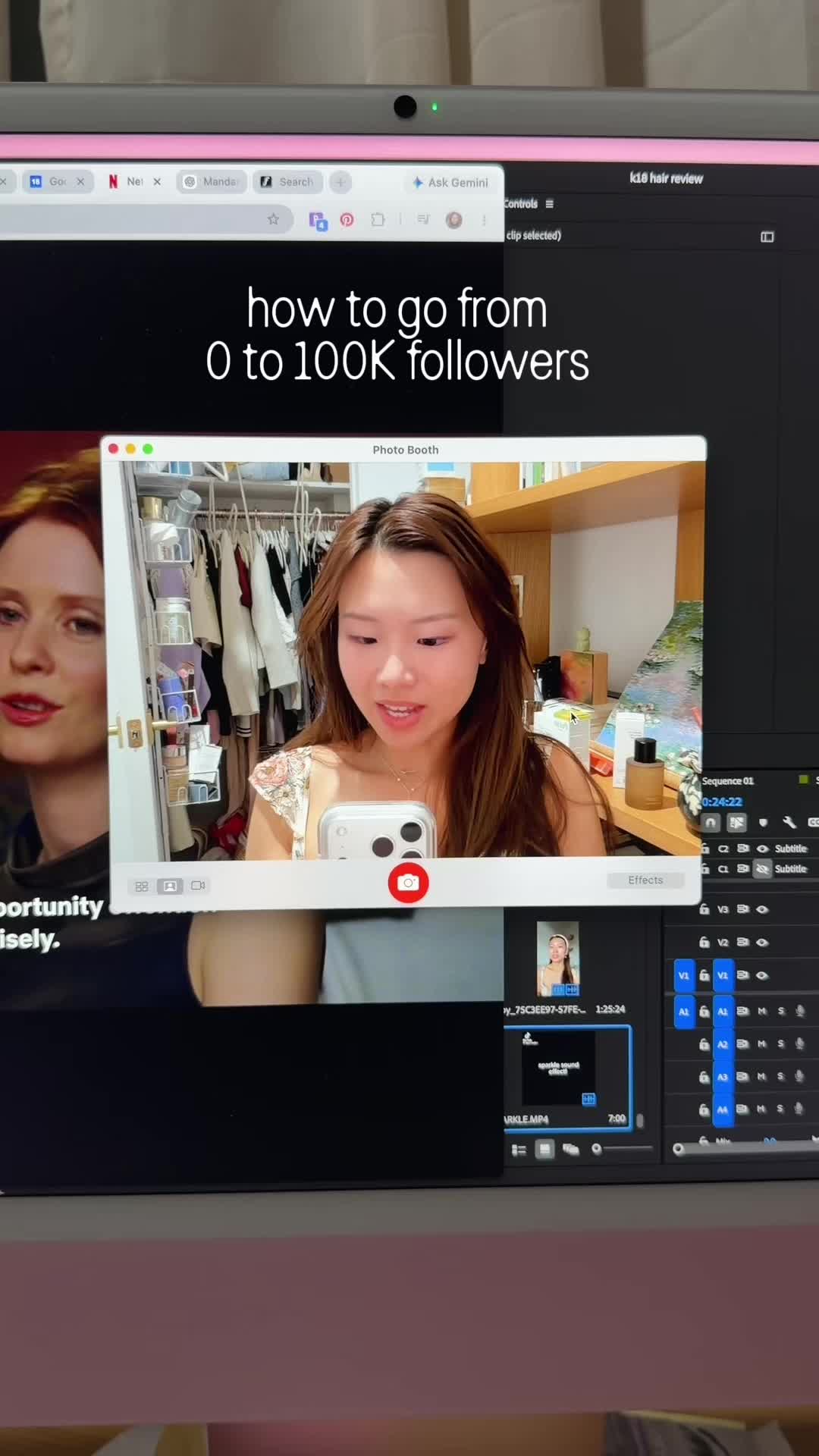Mute audio track A1

click(762, 1011)
